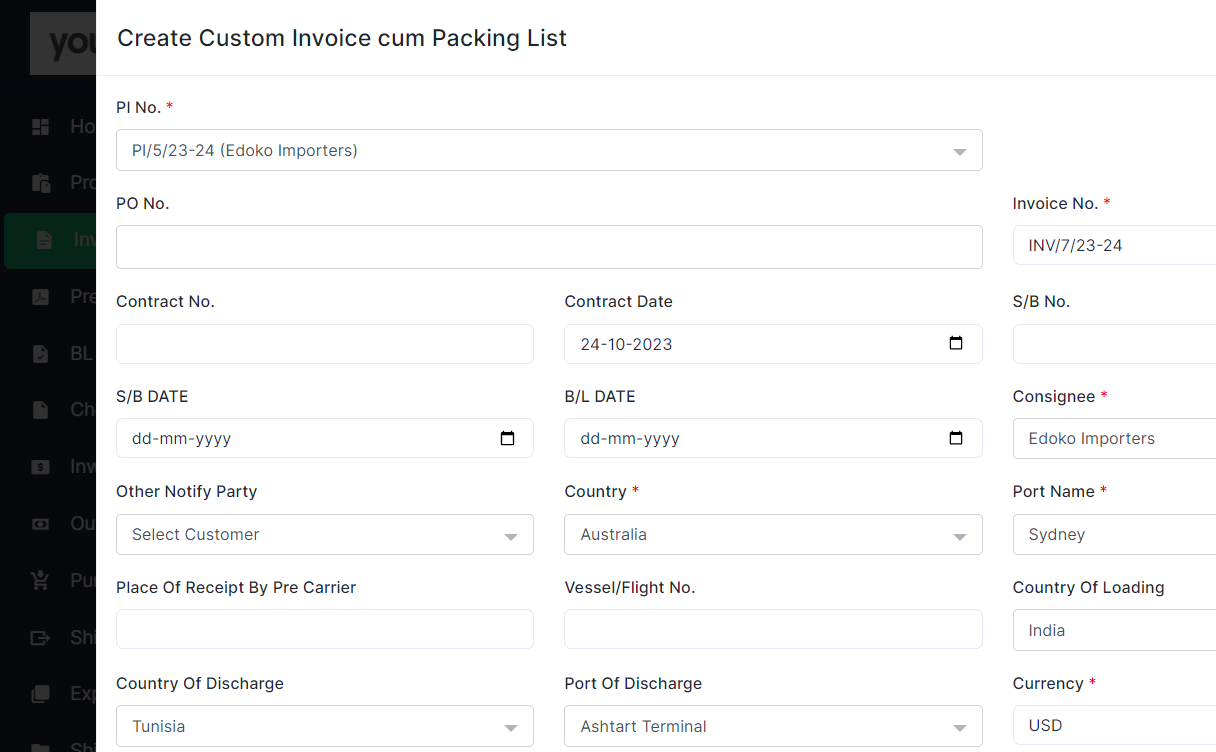
Task: Click the cart icon in sidebar
Action: pos(40,580)
